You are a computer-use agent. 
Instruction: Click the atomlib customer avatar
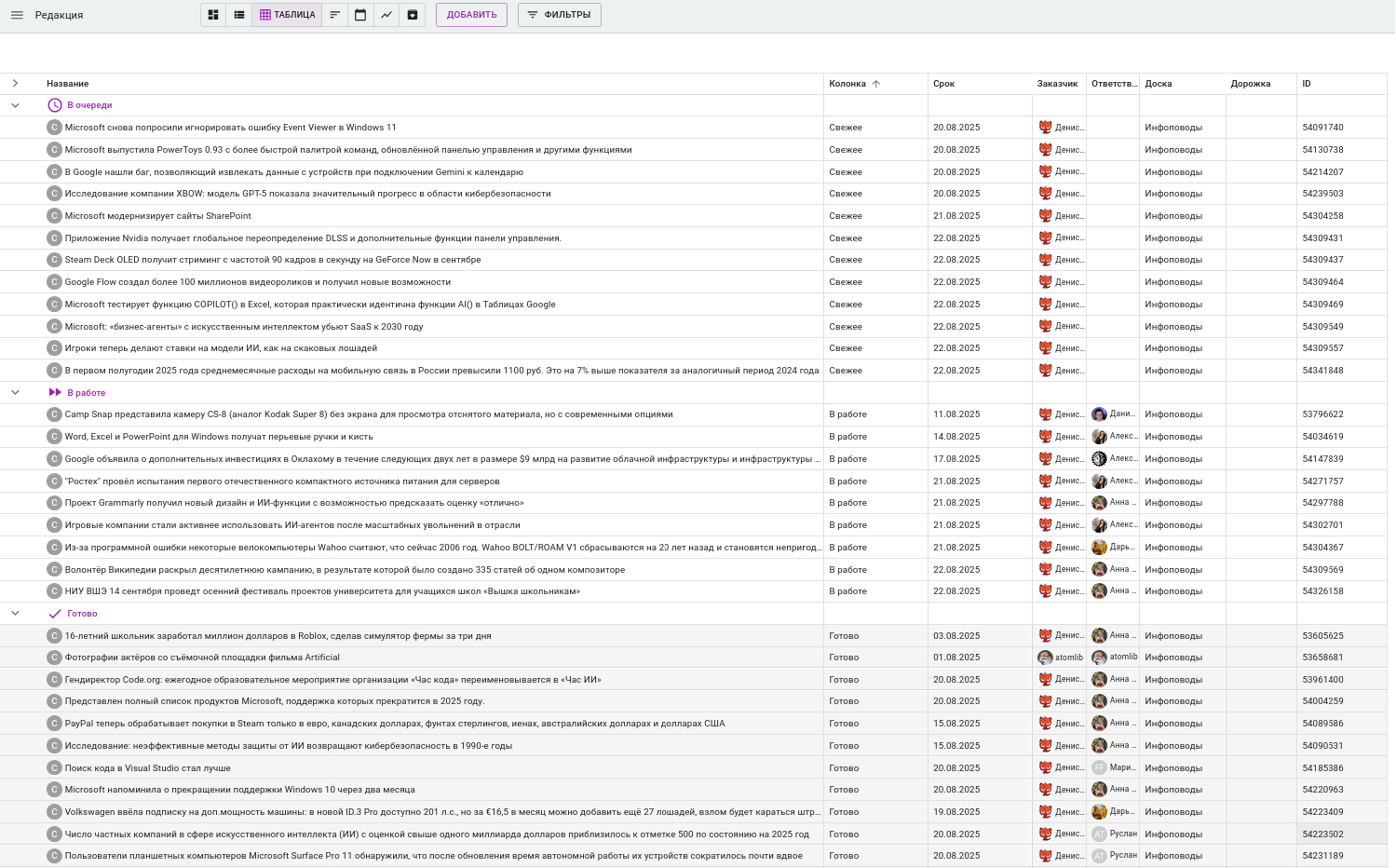[1045, 658]
